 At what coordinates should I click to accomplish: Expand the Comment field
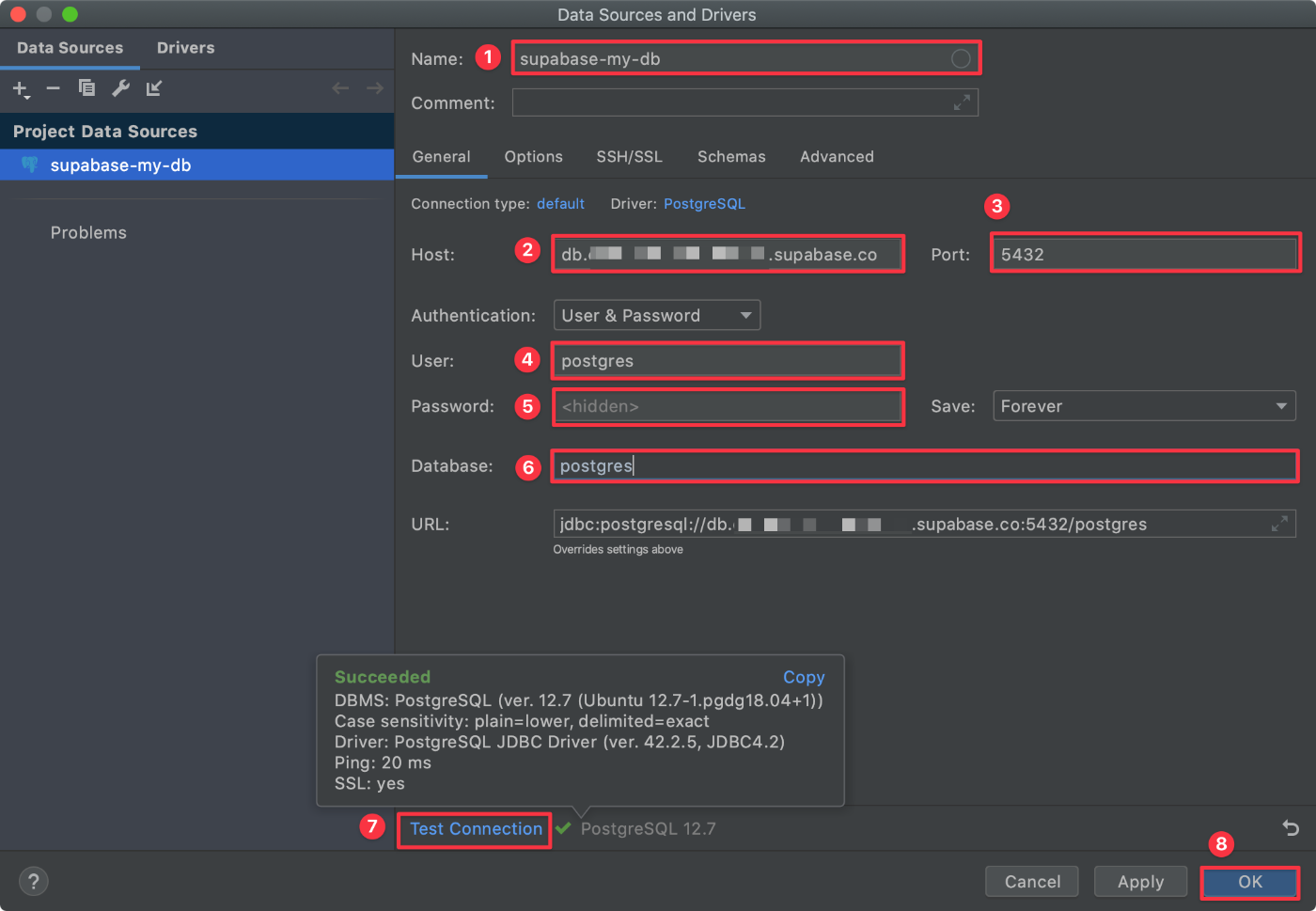click(962, 102)
